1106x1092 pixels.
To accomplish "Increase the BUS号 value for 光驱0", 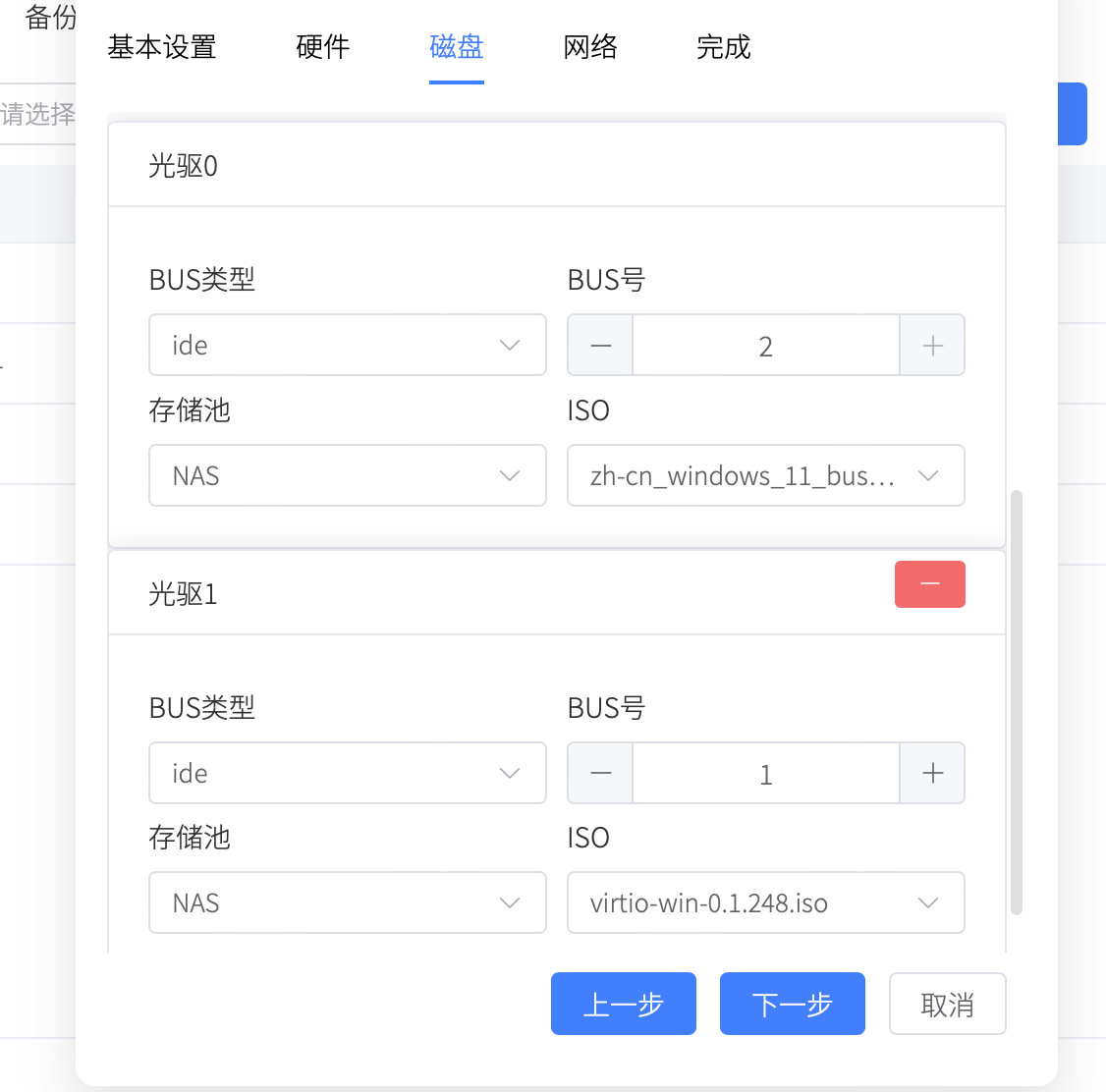I will coord(931,345).
